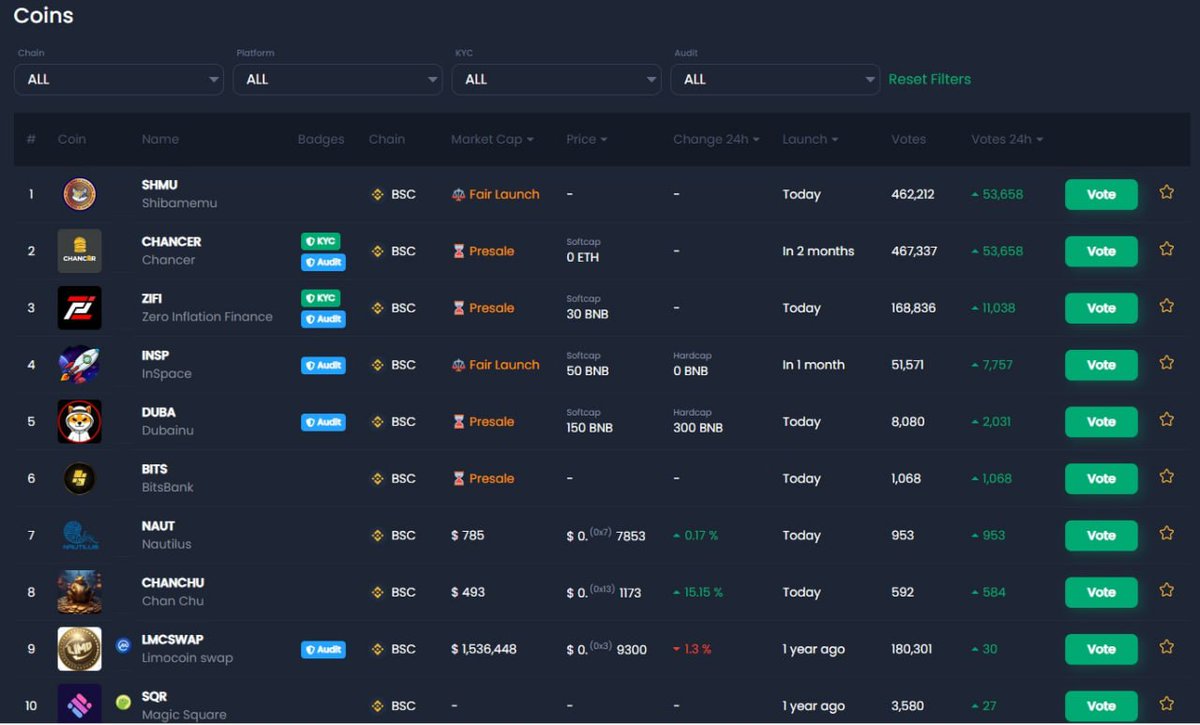Click the Presale label for CHANCER
1200x725 pixels.
pos(483,251)
